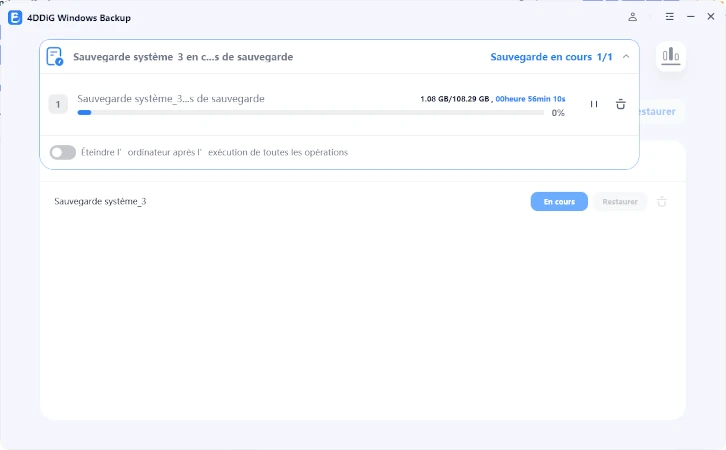Toggle shutdown computer after operations switch

[x=63, y=152]
